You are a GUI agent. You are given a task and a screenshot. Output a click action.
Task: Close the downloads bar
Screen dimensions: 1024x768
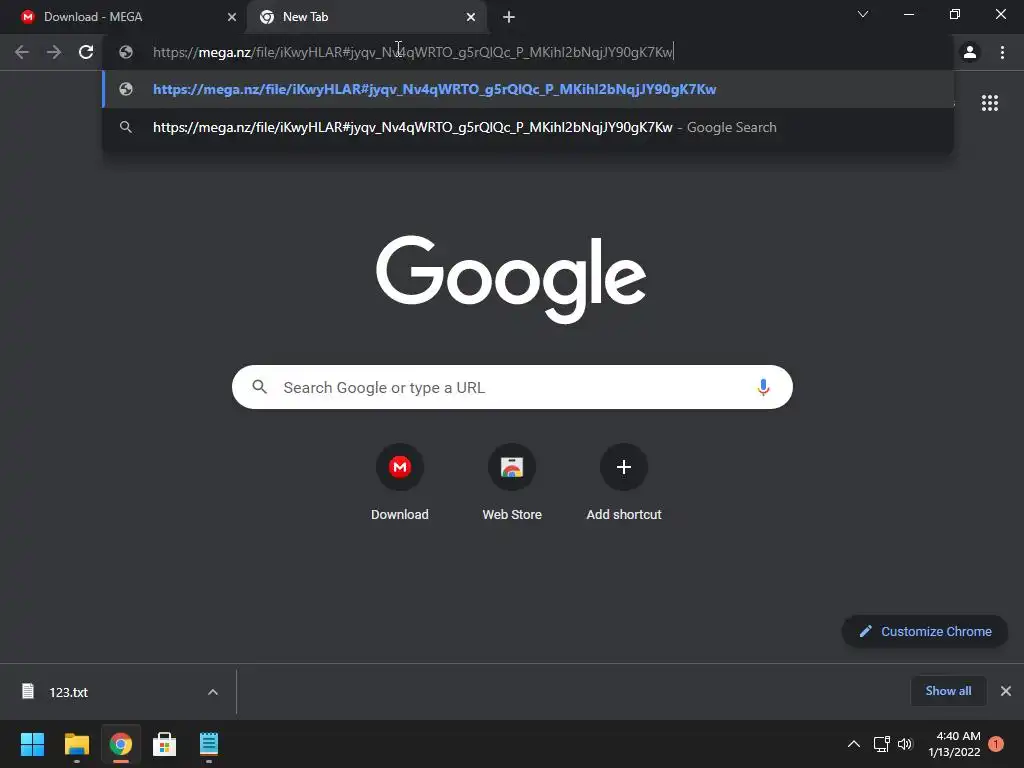(1006, 691)
